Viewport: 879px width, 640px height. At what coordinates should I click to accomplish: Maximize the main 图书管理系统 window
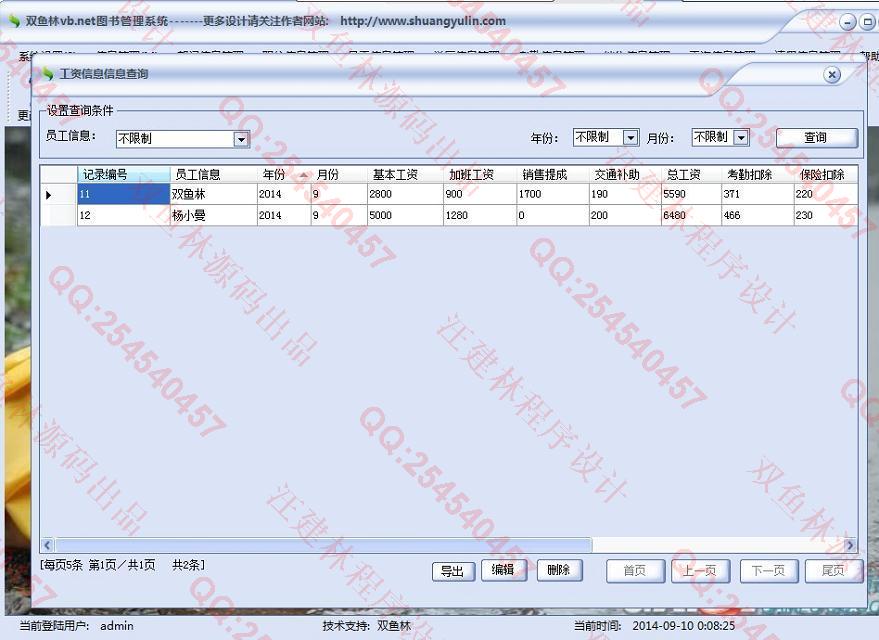(x=868, y=22)
